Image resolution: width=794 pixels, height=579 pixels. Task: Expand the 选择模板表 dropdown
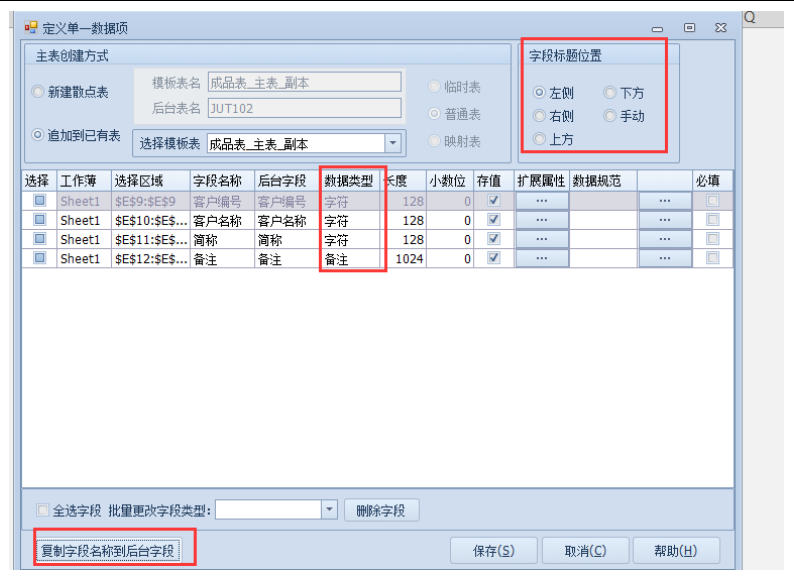click(393, 144)
